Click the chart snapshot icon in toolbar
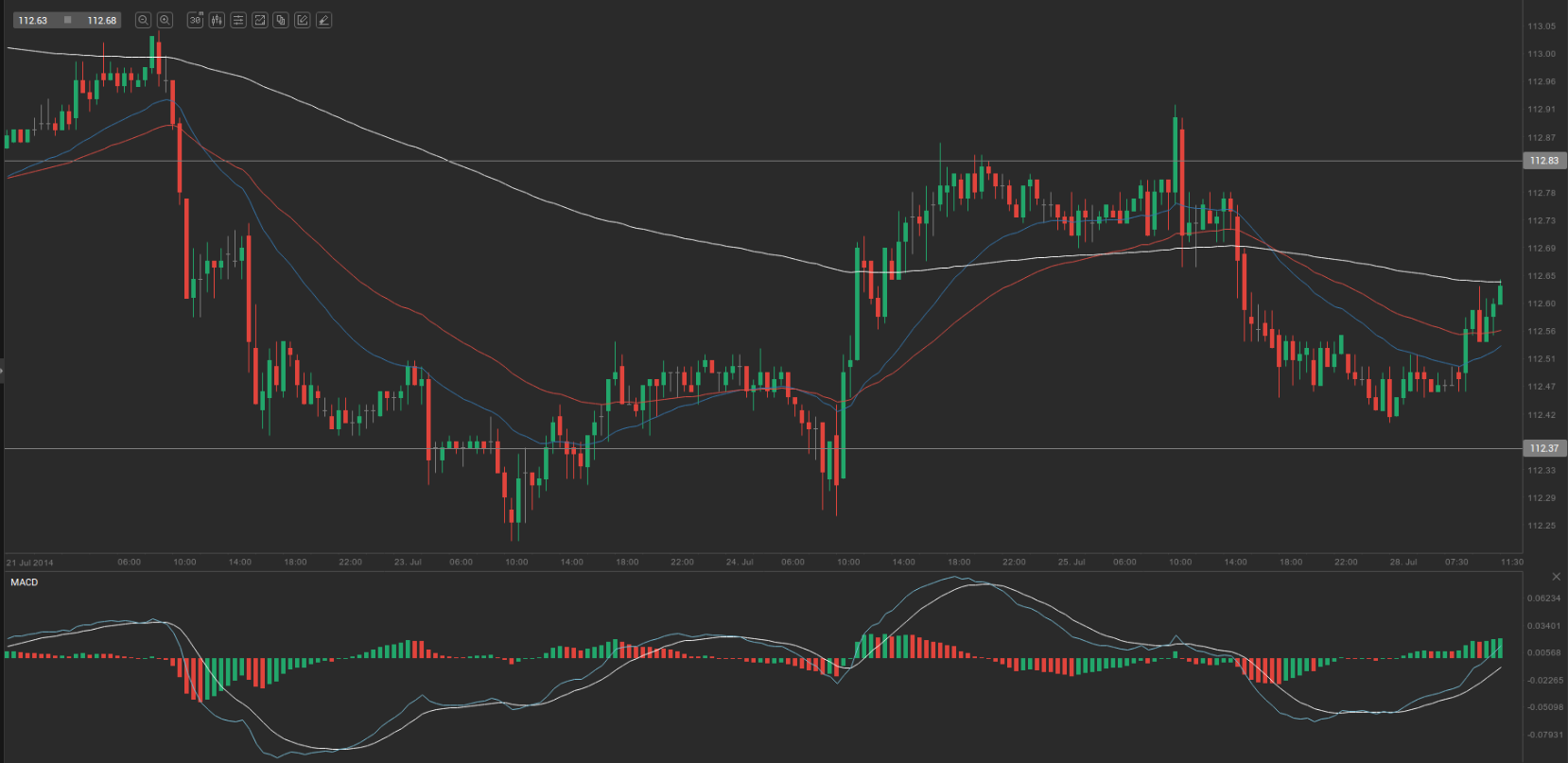This screenshot has width=1568, height=763. pos(260,20)
